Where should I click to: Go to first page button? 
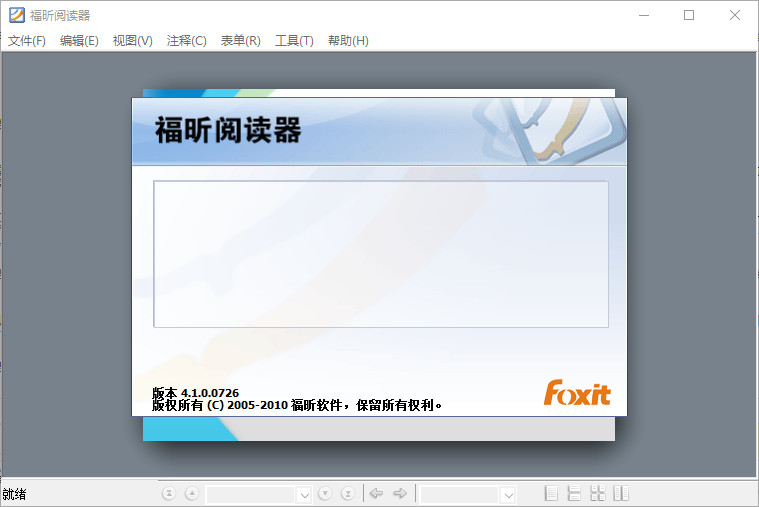pyautogui.click(x=168, y=493)
